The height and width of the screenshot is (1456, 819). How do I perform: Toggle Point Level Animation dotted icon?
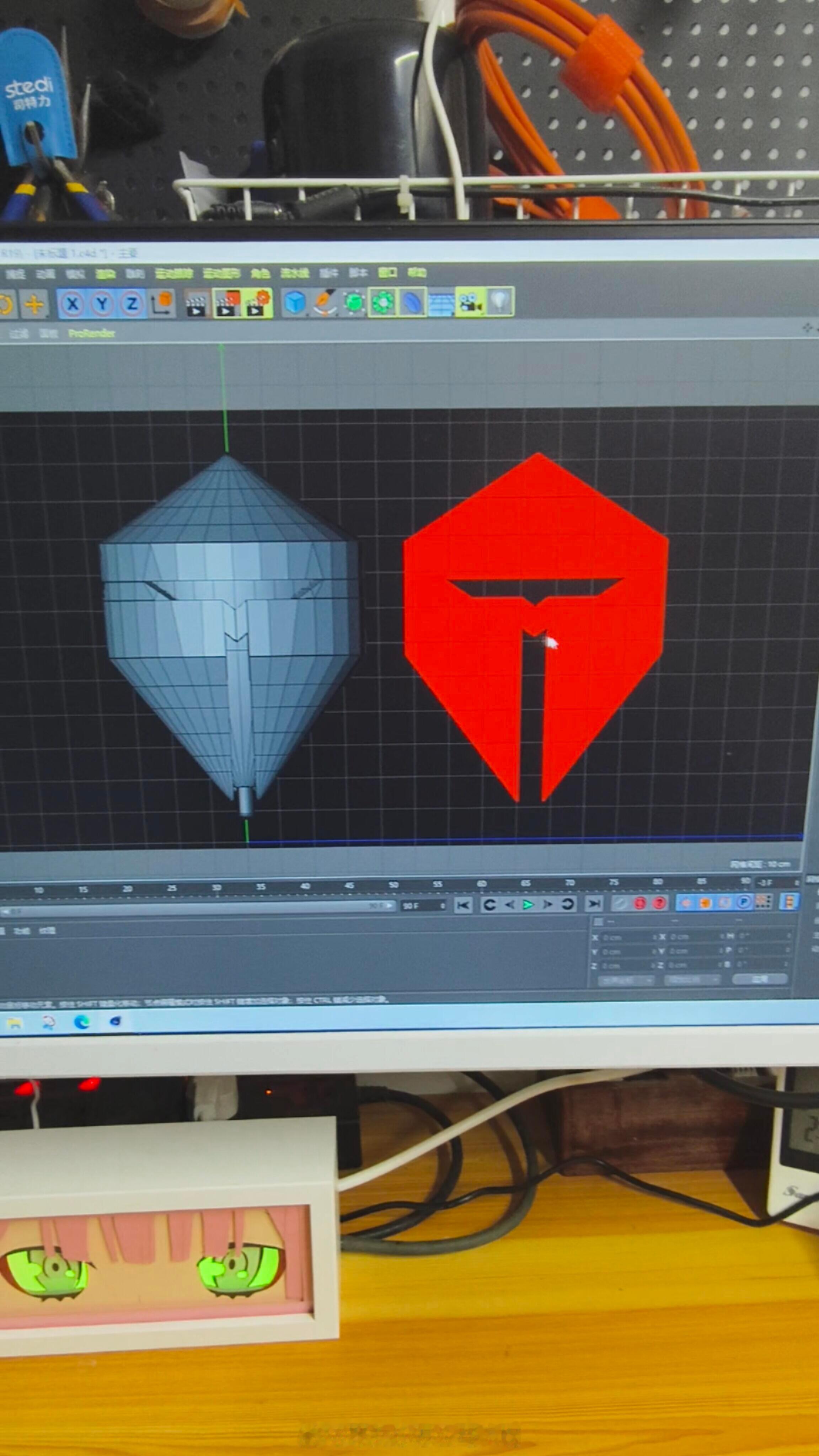764,901
